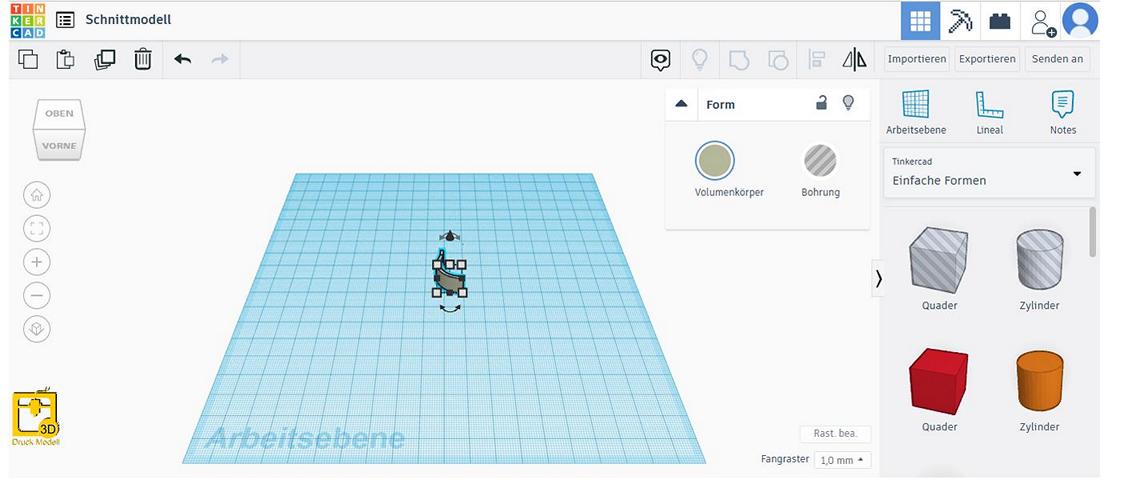The width and height of the screenshot is (1124, 480).
Task: Click the Tinkercad logo icon
Action: pos(28,20)
